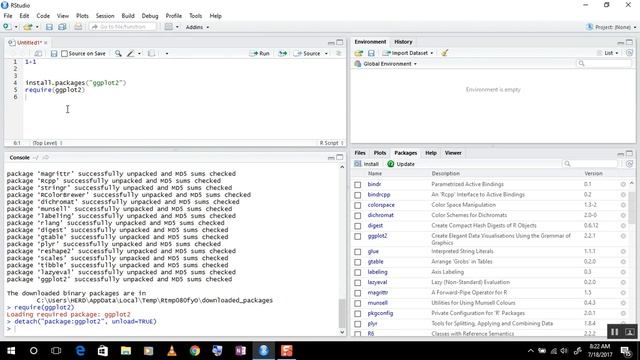
Task: Load ggplot2 via its checkbox
Action: [358, 236]
